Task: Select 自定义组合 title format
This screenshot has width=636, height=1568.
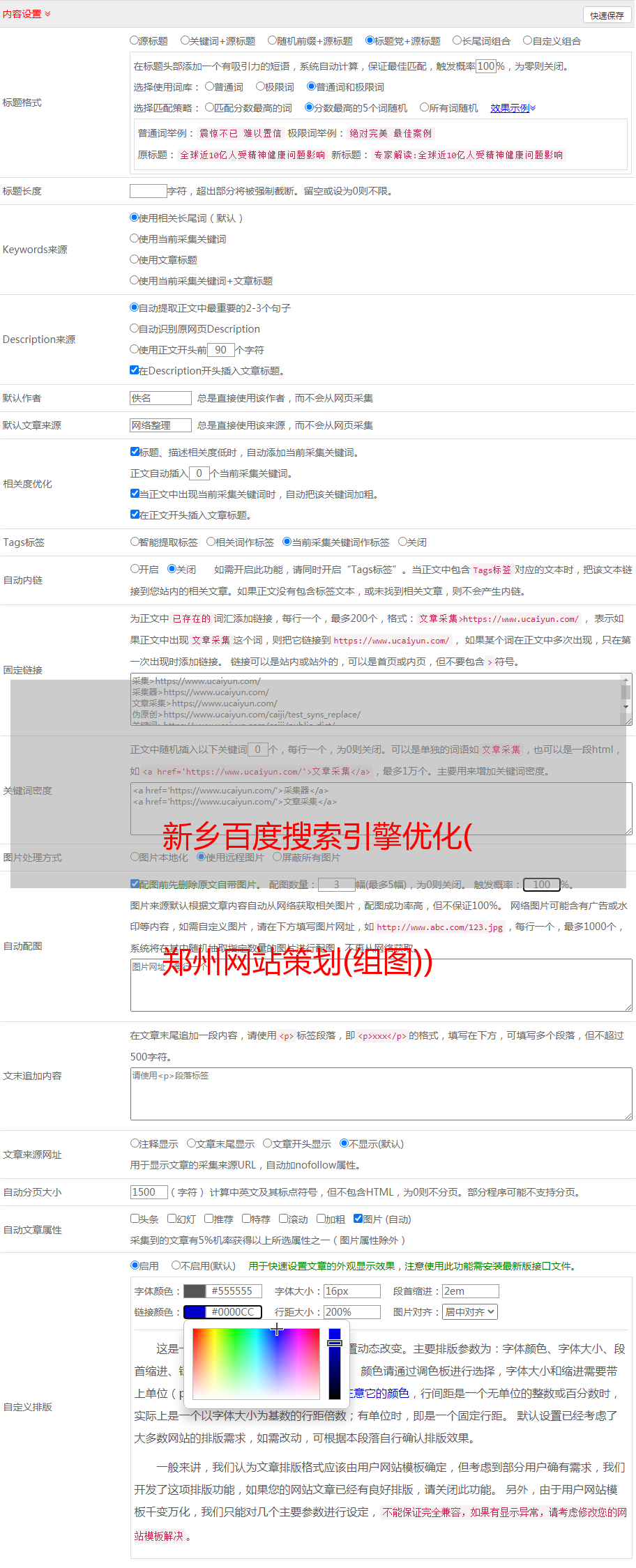Action: tap(528, 40)
